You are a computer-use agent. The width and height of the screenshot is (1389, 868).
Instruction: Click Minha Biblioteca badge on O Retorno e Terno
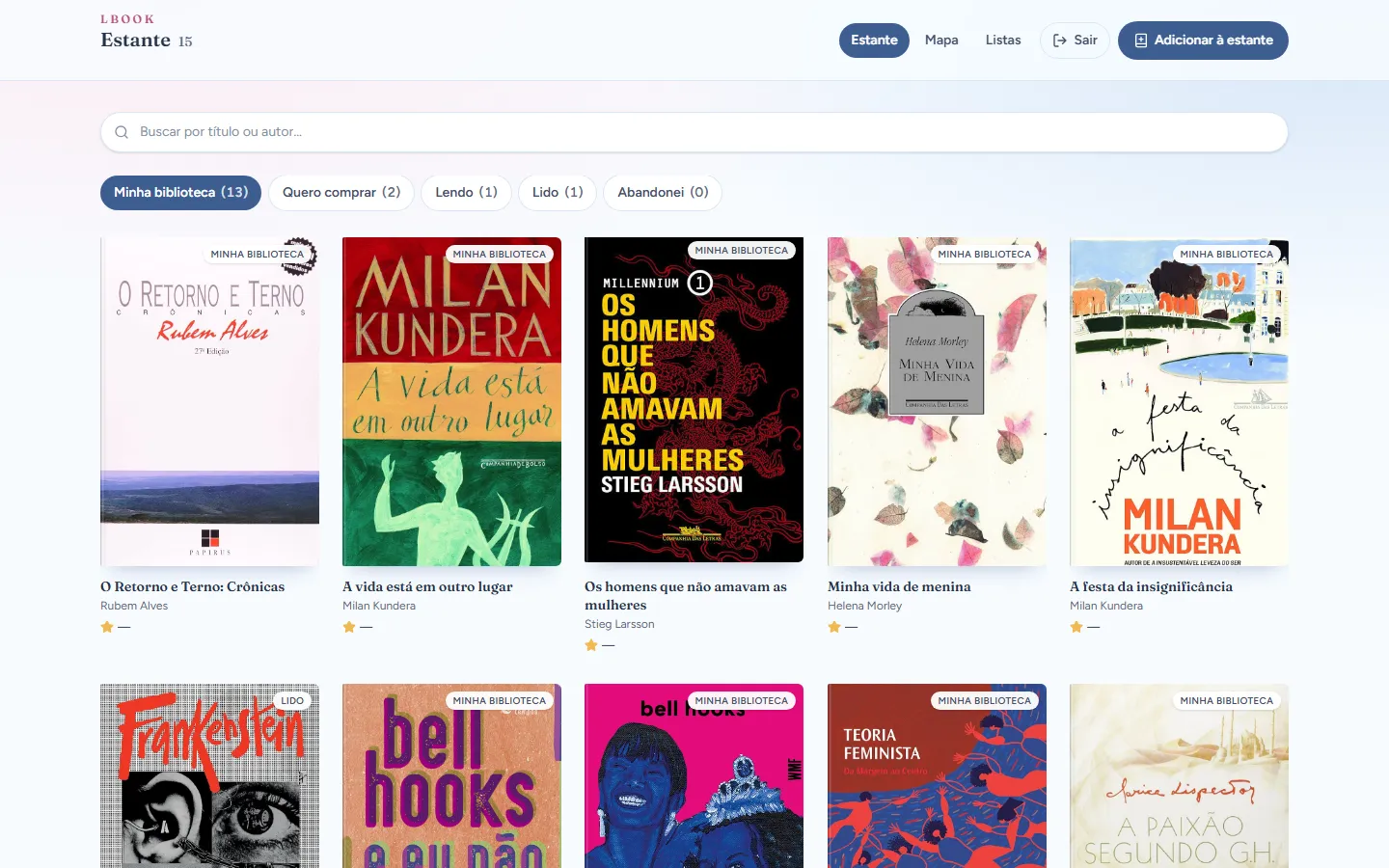pos(257,255)
